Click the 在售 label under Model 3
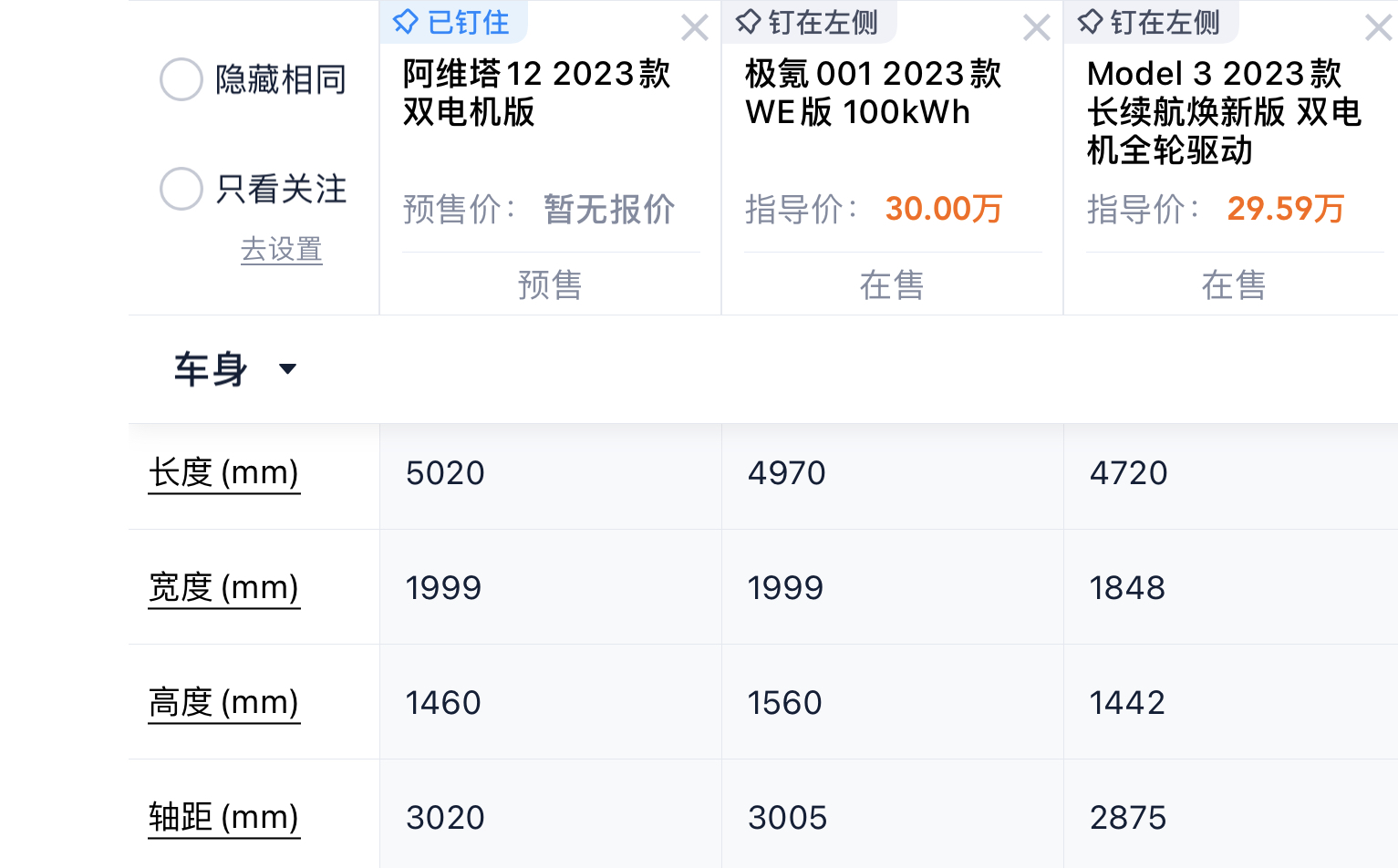 click(x=1233, y=285)
